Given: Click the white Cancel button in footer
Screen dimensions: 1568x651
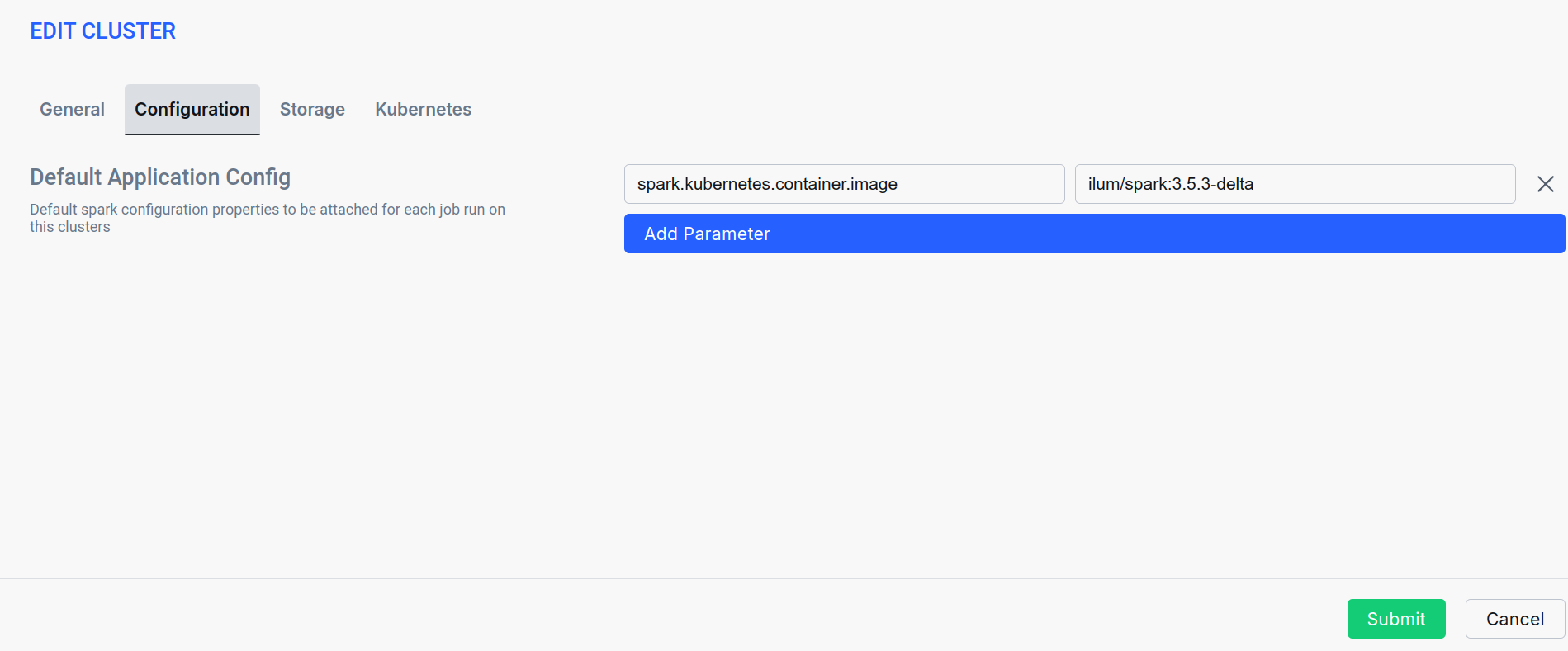Looking at the screenshot, I should pyautogui.click(x=1514, y=619).
